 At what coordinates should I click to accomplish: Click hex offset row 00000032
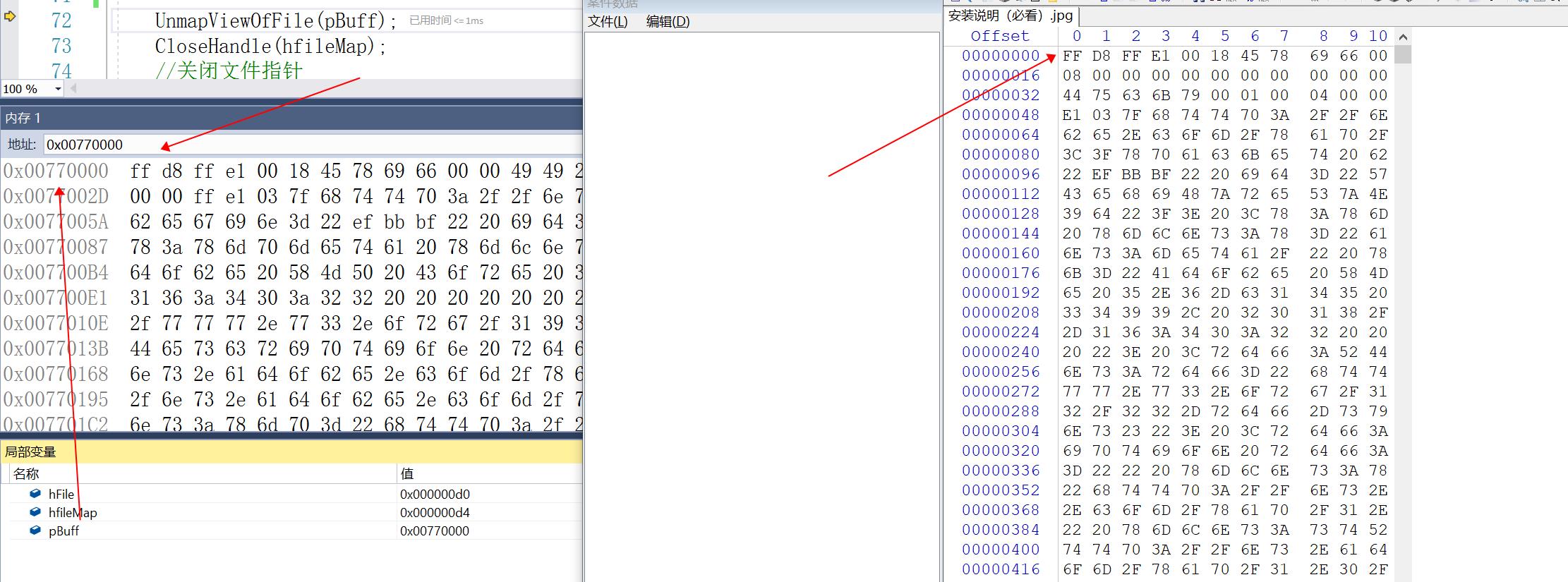pos(1001,95)
